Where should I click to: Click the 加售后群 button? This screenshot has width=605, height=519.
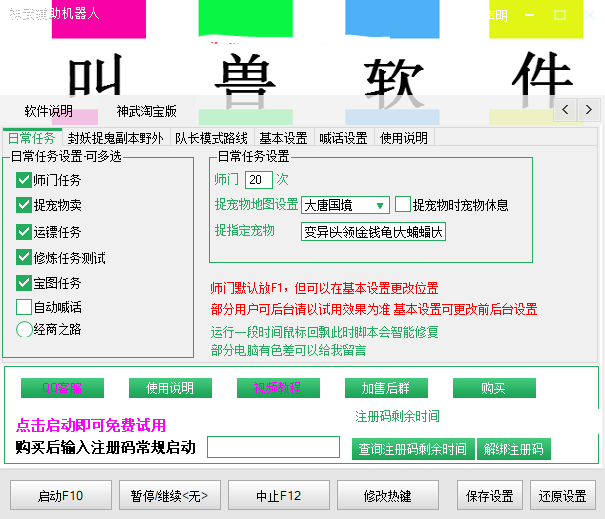coord(386,388)
